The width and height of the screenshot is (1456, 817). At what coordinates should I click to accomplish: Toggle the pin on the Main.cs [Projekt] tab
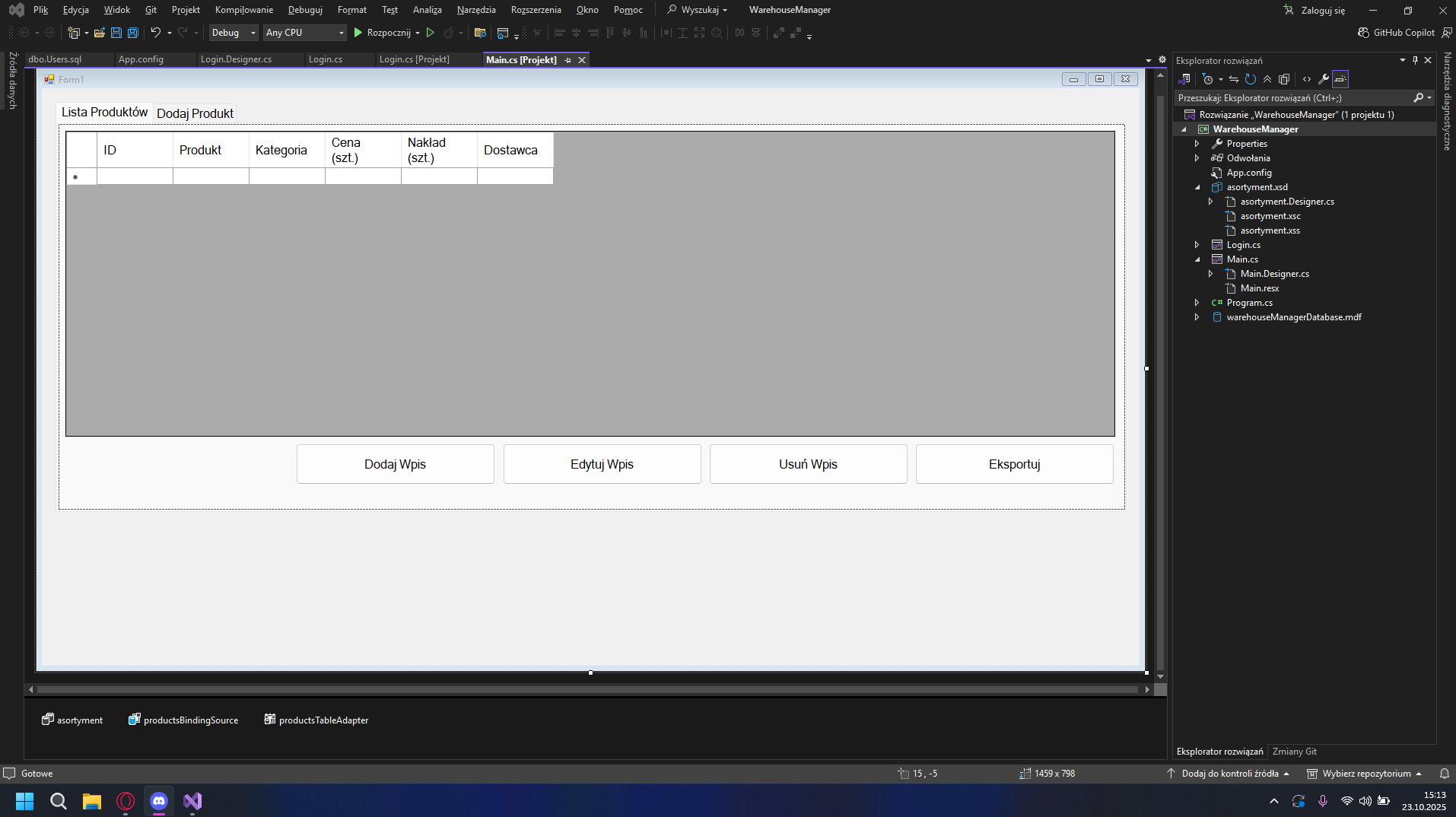point(568,60)
